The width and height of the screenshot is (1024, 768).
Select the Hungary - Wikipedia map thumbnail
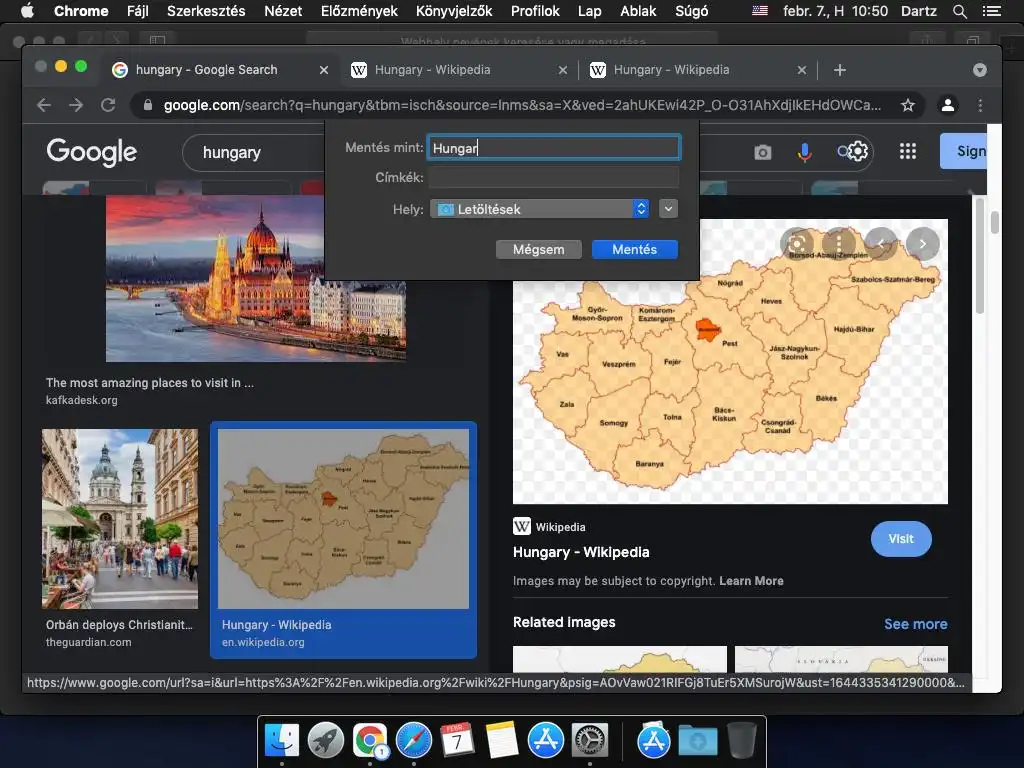(x=343, y=519)
